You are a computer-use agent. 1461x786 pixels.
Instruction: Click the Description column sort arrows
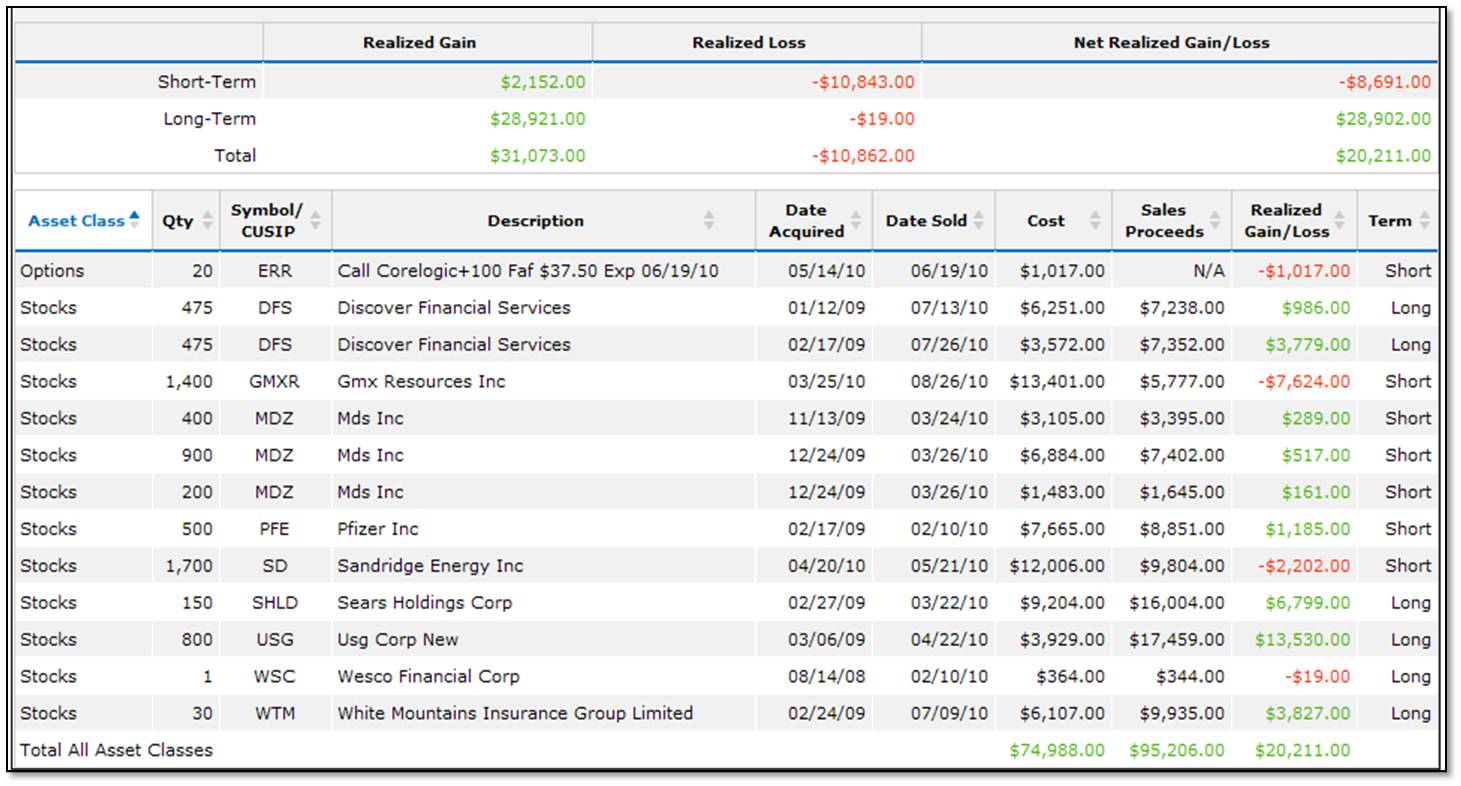point(709,221)
